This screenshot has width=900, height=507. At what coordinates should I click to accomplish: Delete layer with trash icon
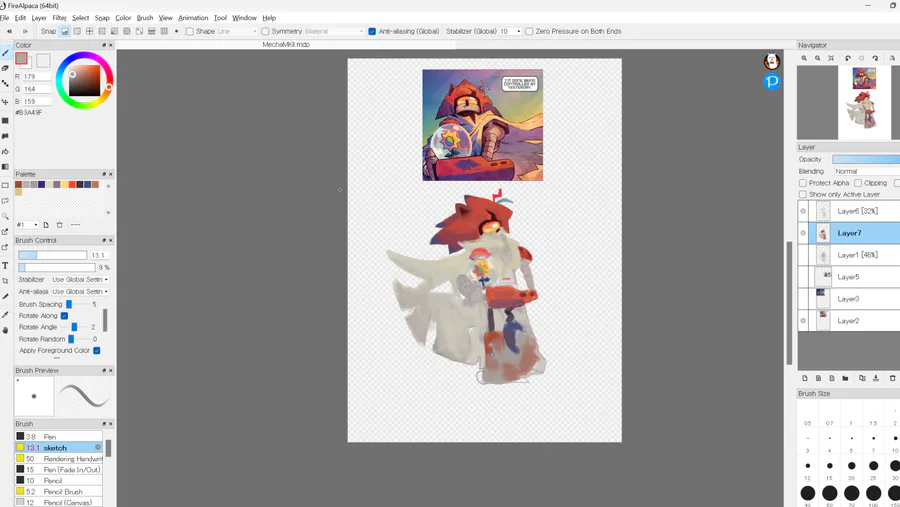click(x=893, y=378)
